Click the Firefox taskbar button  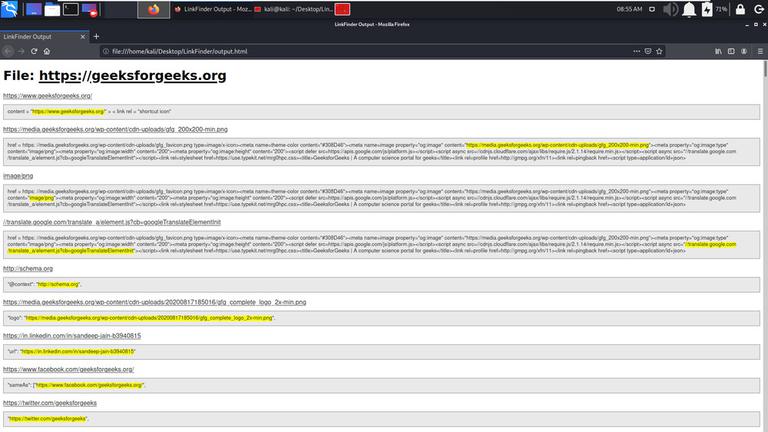[x=153, y=9]
